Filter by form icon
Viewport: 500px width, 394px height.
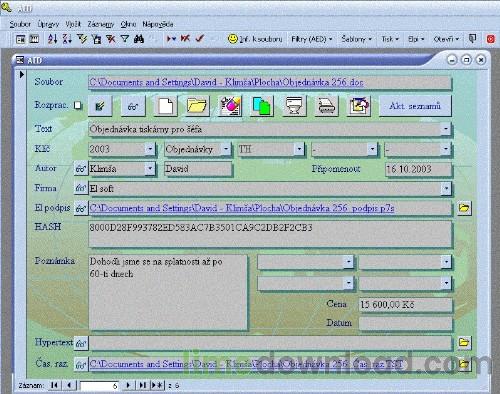(x=96, y=39)
